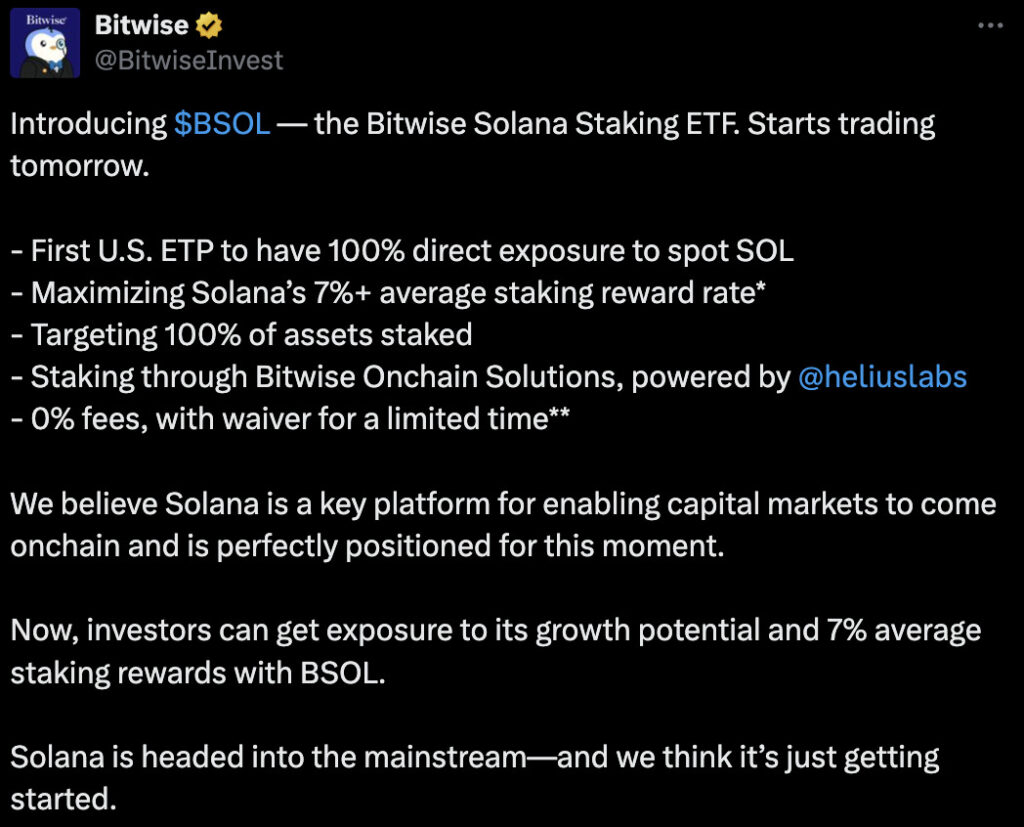Click the Bitwise profile avatar
Screen dimensions: 1024x827
[x=45, y=43]
